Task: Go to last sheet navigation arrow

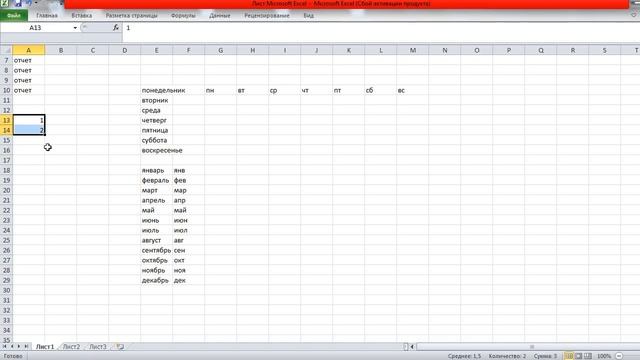Action: (x=26, y=347)
